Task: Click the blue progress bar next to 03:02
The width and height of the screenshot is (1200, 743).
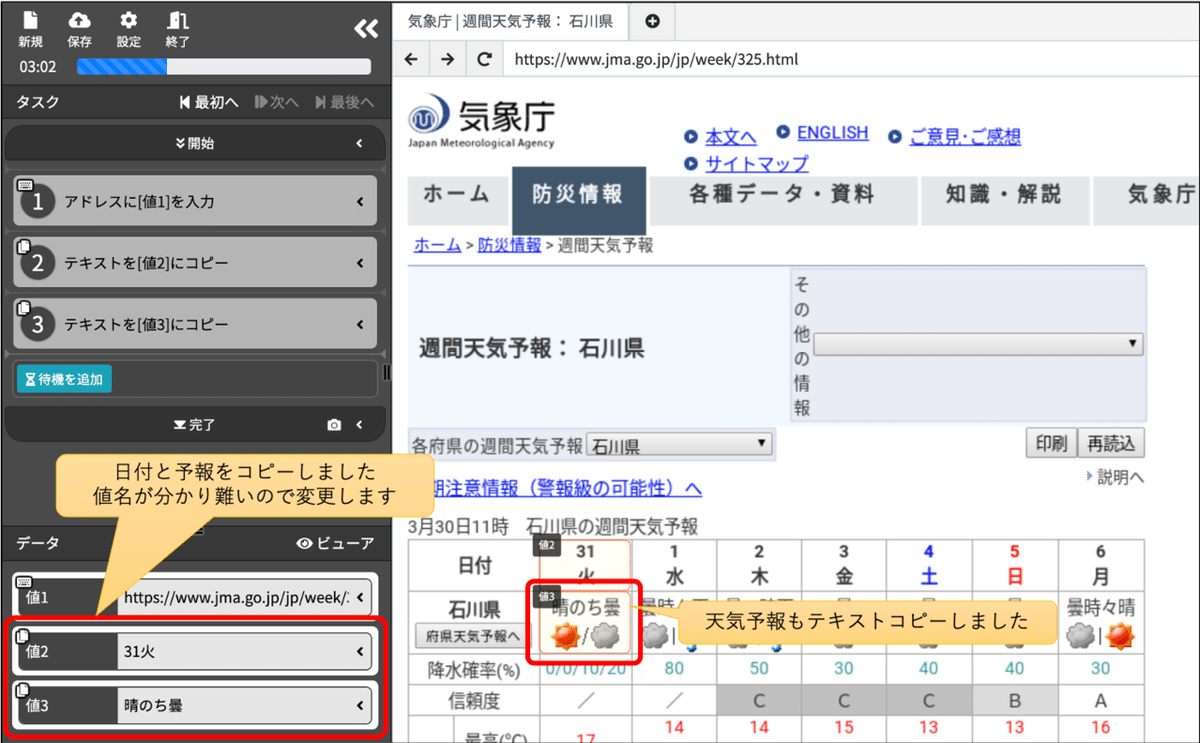Action: tap(120, 67)
